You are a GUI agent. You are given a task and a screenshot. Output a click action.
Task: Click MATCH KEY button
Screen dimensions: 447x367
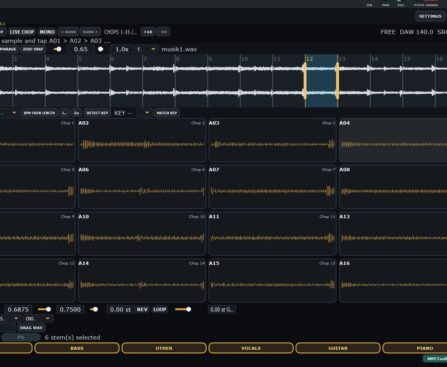[x=167, y=113]
